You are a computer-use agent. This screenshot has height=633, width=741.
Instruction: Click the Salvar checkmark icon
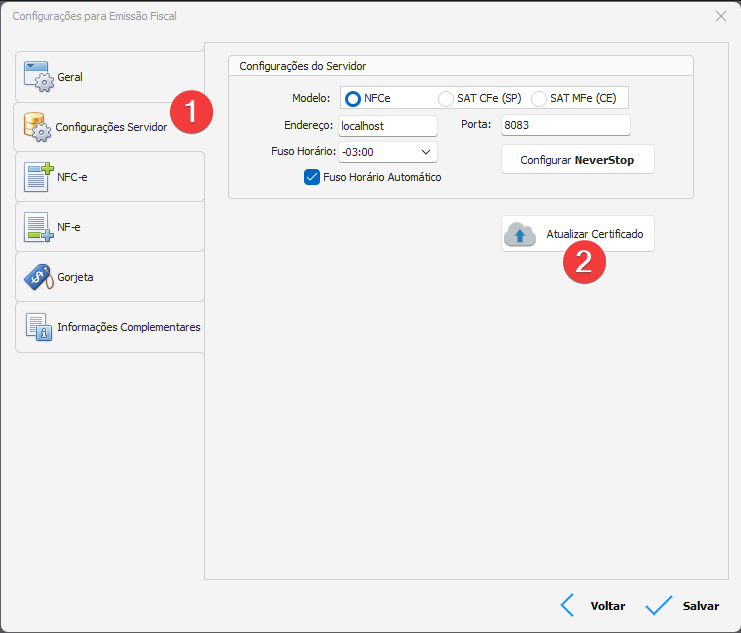659,605
